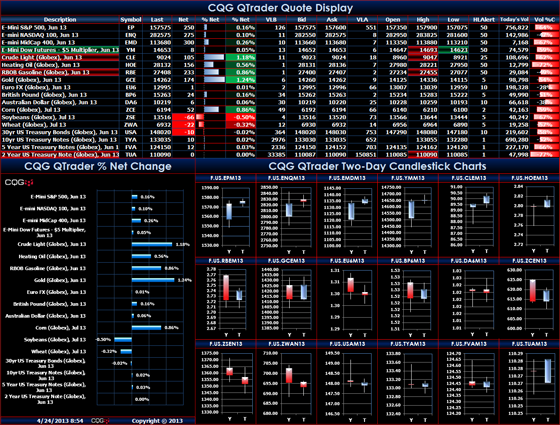This screenshot has width=560, height=425.
Task: Open the F.US.EU6M13 candlestick chart
Action: tap(347, 299)
